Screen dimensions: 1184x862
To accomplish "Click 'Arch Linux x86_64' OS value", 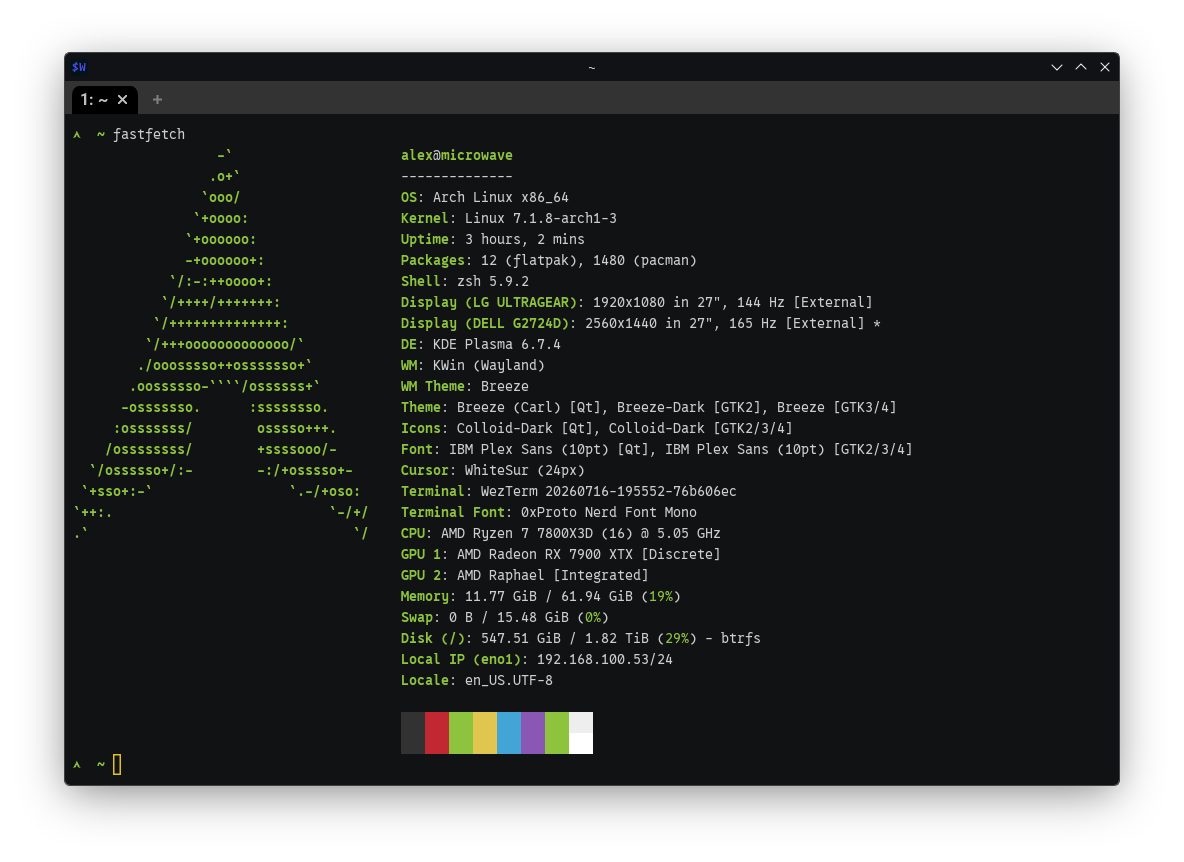I will 501,197.
